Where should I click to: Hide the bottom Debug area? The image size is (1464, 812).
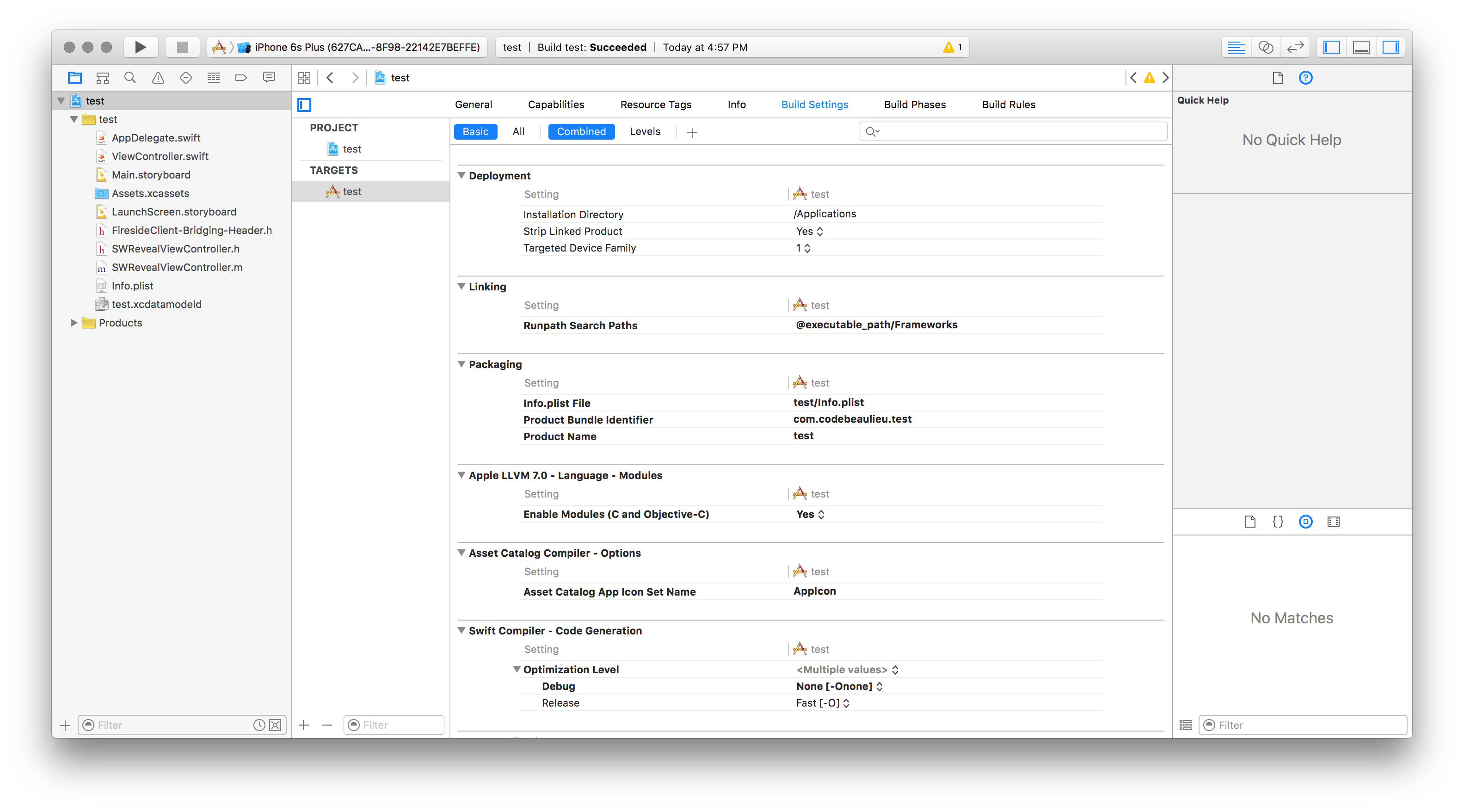(x=1361, y=47)
